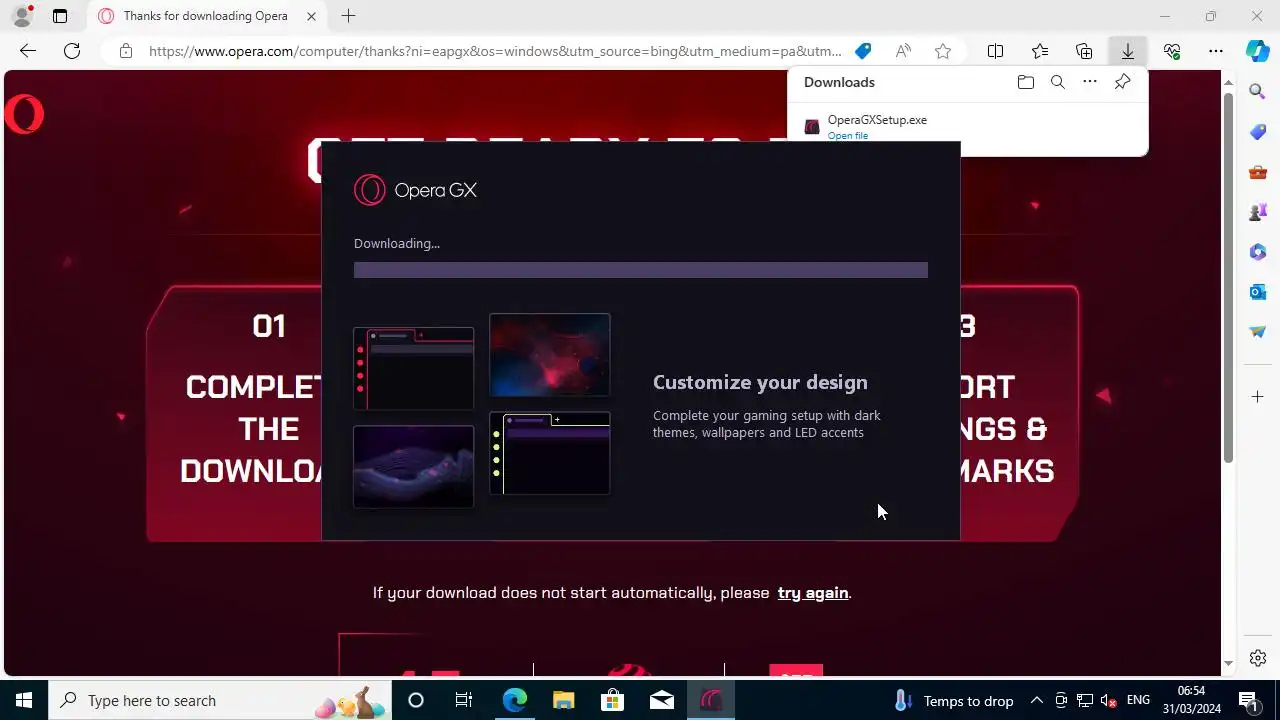Pin the Downloads panel
Screen dimensions: 1280x720
(1122, 82)
